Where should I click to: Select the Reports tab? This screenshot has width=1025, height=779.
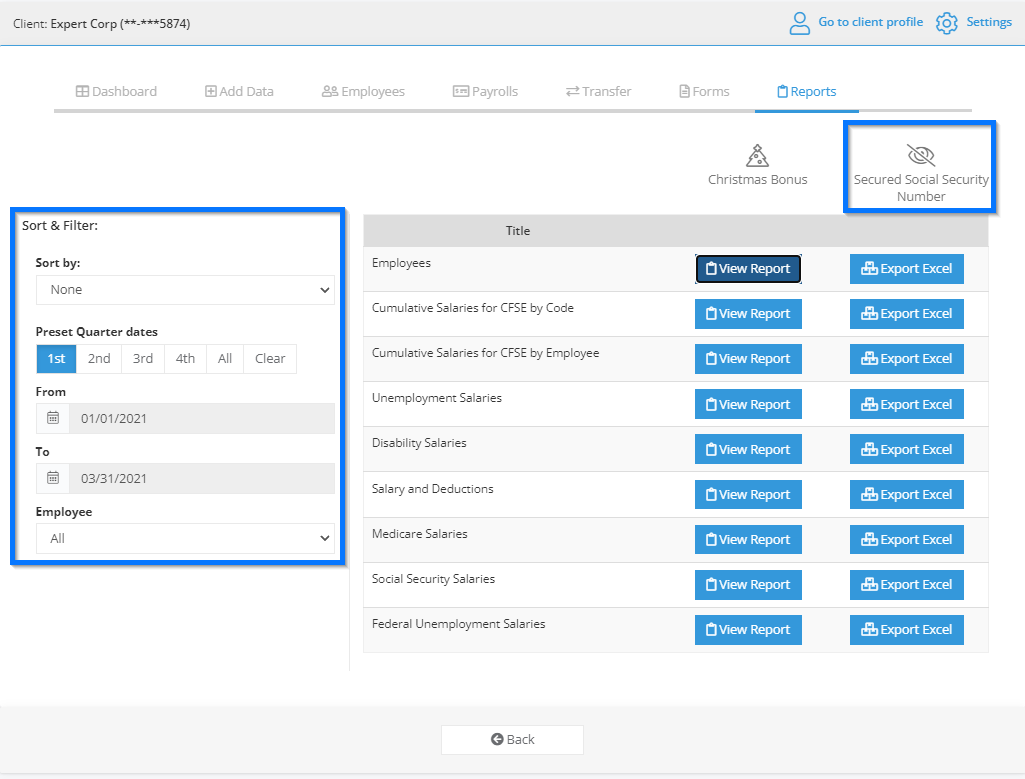[x=807, y=91]
